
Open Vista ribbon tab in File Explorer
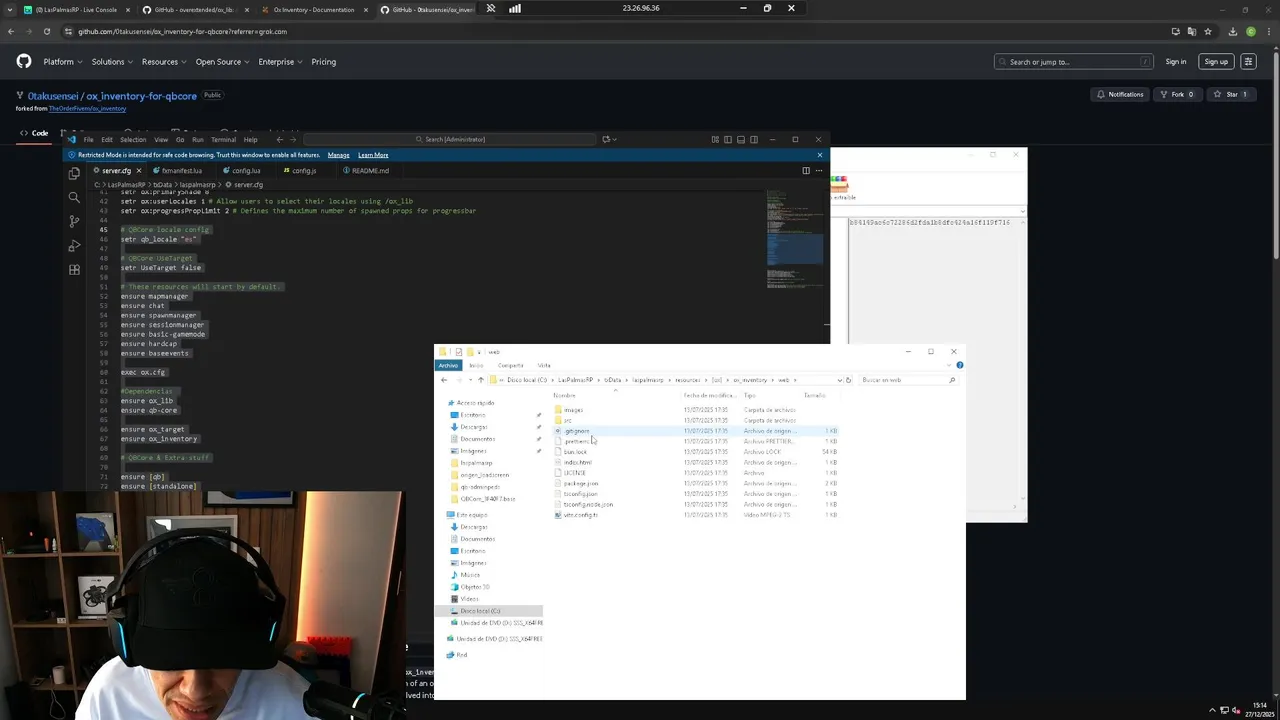tap(544, 365)
